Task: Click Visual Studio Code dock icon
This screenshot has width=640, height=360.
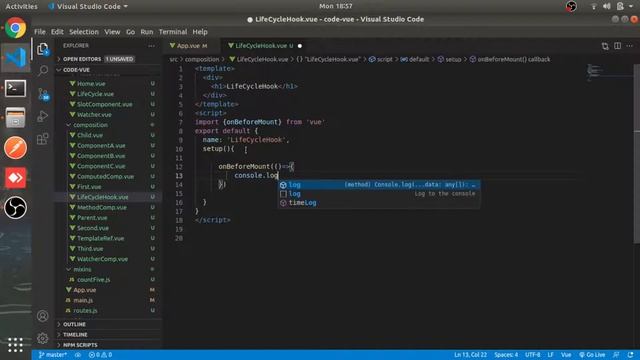Action: [16, 58]
